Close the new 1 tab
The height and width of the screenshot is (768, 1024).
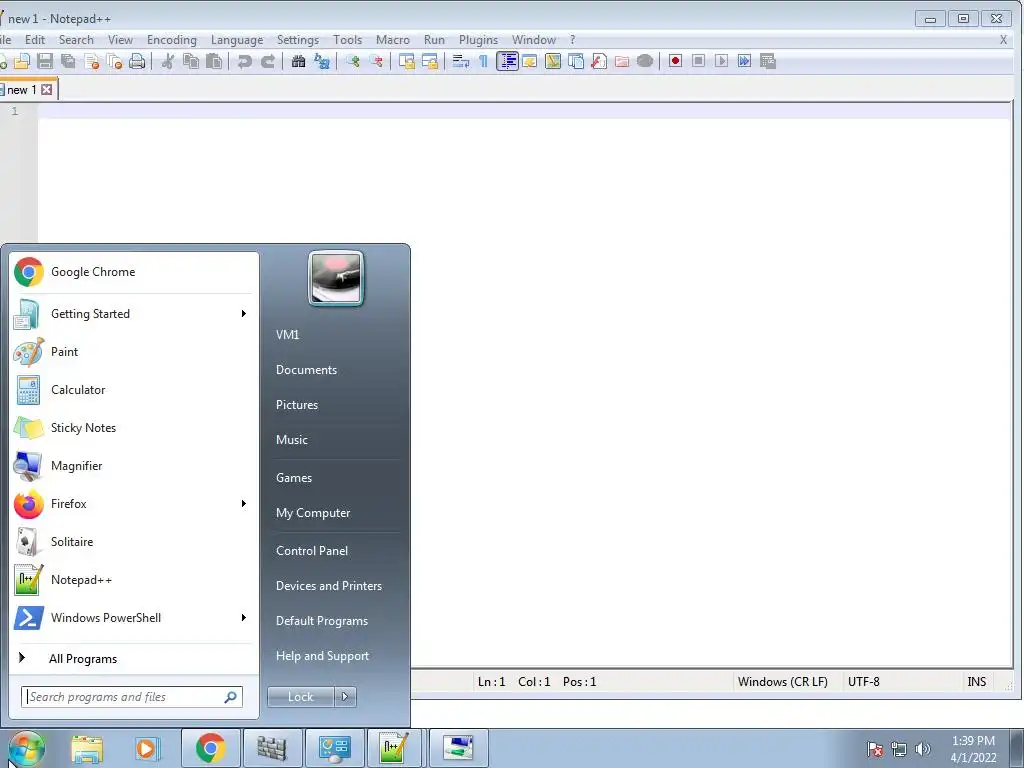coord(46,89)
